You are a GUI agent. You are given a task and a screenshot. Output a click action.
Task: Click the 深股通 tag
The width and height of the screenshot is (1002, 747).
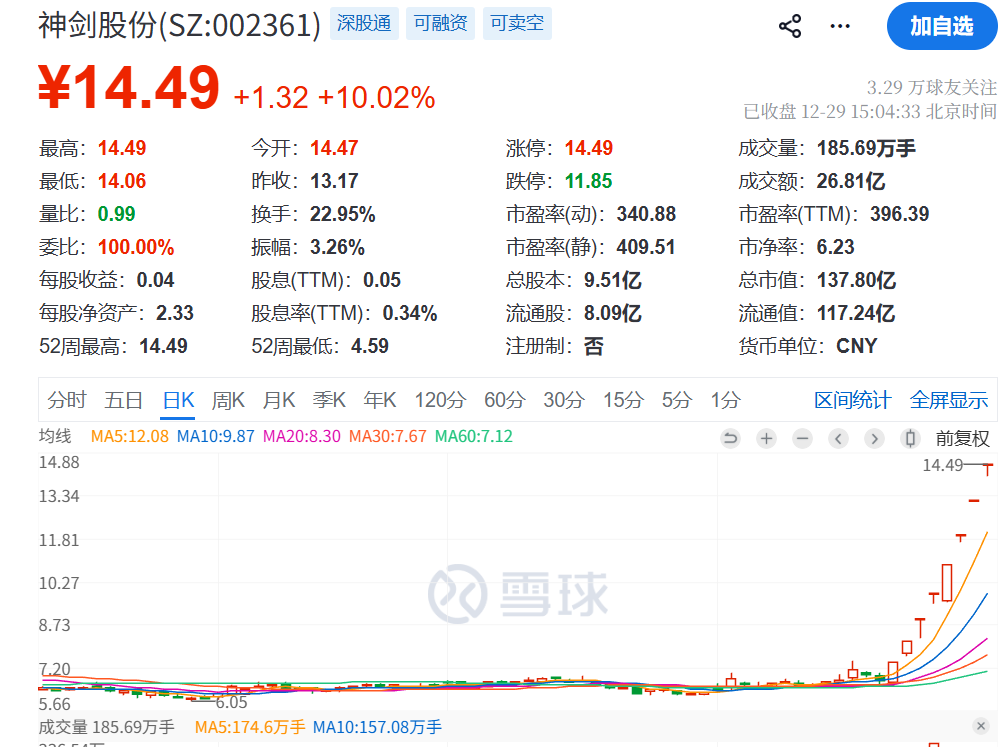[364, 24]
